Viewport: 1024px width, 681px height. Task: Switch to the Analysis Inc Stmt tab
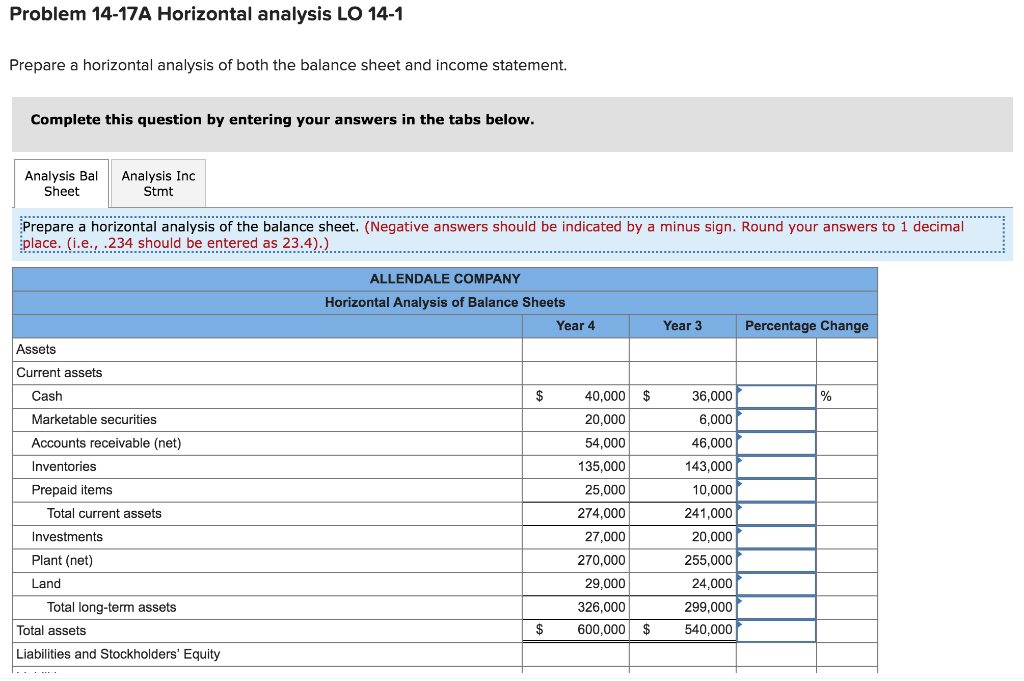[x=157, y=183]
